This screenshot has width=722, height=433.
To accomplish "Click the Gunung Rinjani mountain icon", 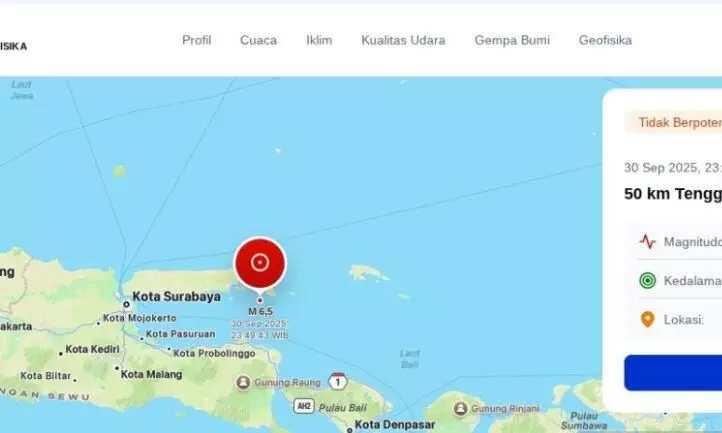I will point(460,408).
